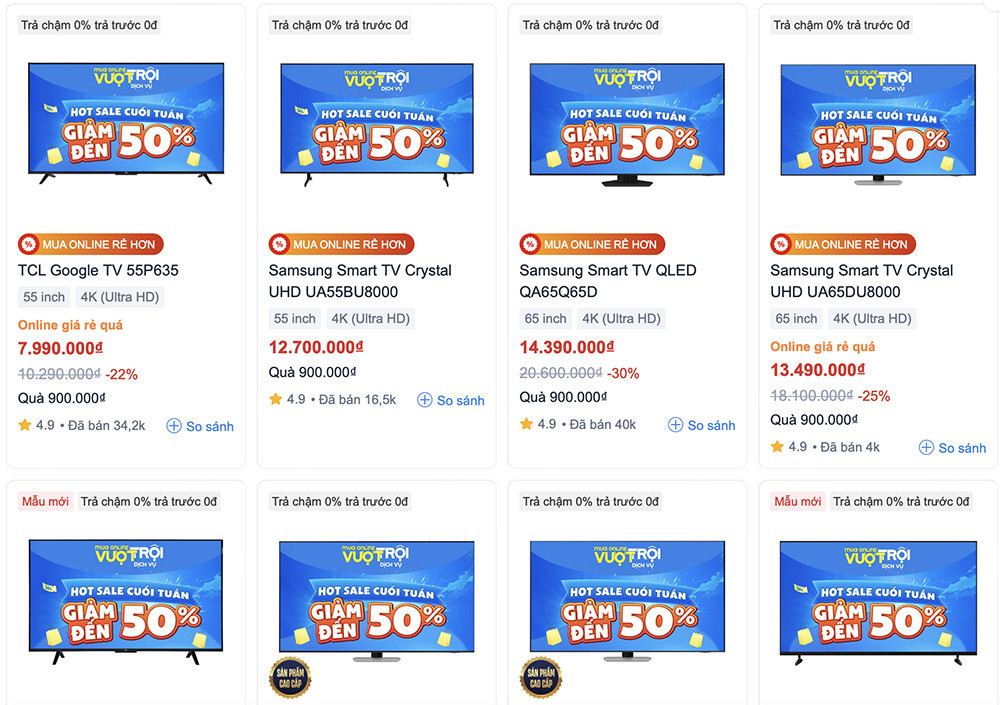Click compare plus icon for Samsung QA65Q65D
The height and width of the screenshot is (705, 1000).
[675, 425]
